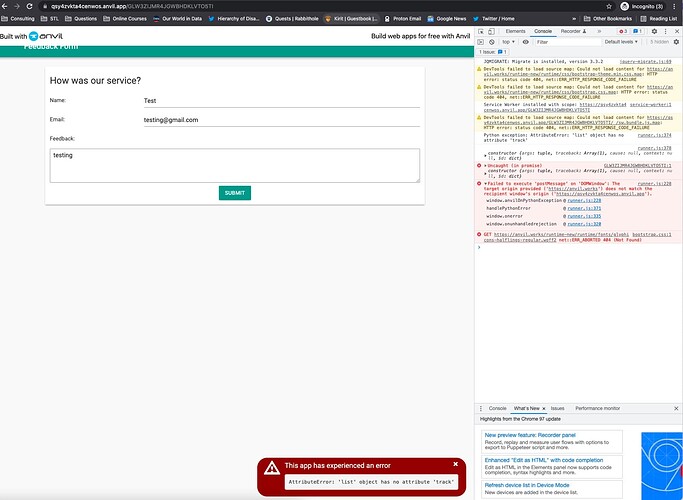Viewport: 683px width, 500px height.
Task: Open the Kirit | Guestbook bookmark
Action: click(351, 19)
